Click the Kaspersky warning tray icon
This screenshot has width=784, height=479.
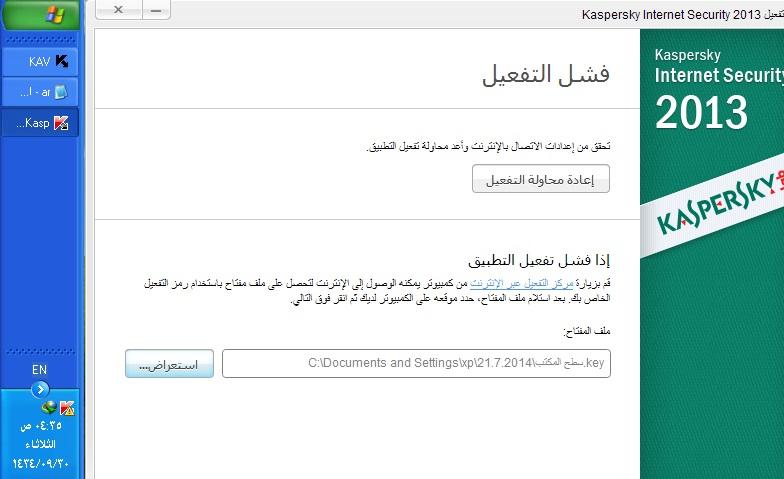67,408
